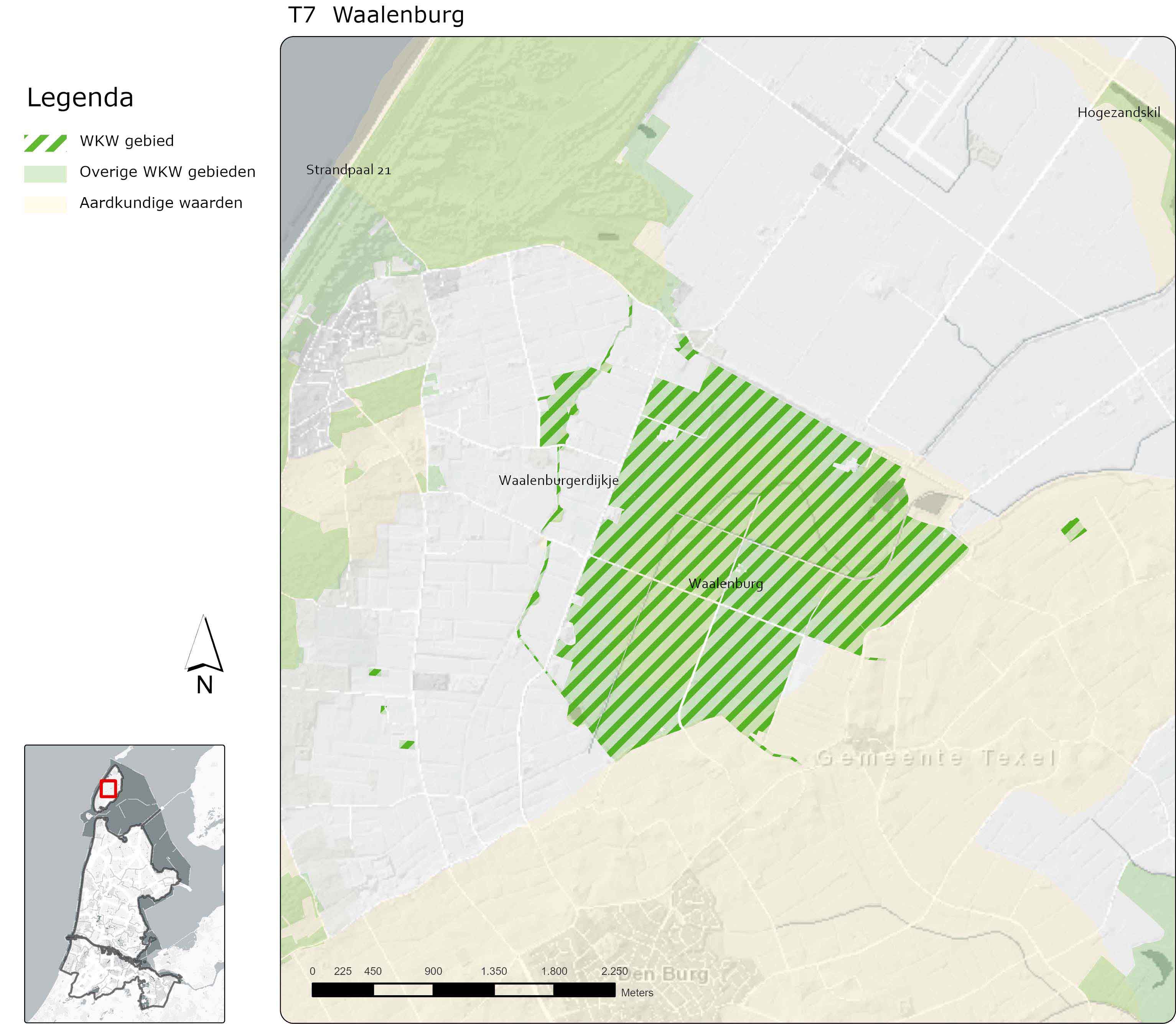This screenshot has width=1176, height=1024.
Task: Click the Aardkundige waarden legend swatch
Action: click(x=45, y=204)
